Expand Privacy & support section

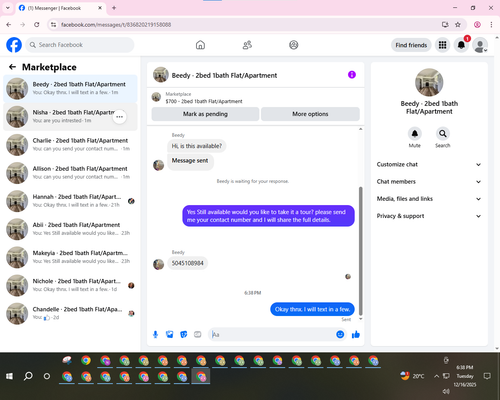coord(429,216)
